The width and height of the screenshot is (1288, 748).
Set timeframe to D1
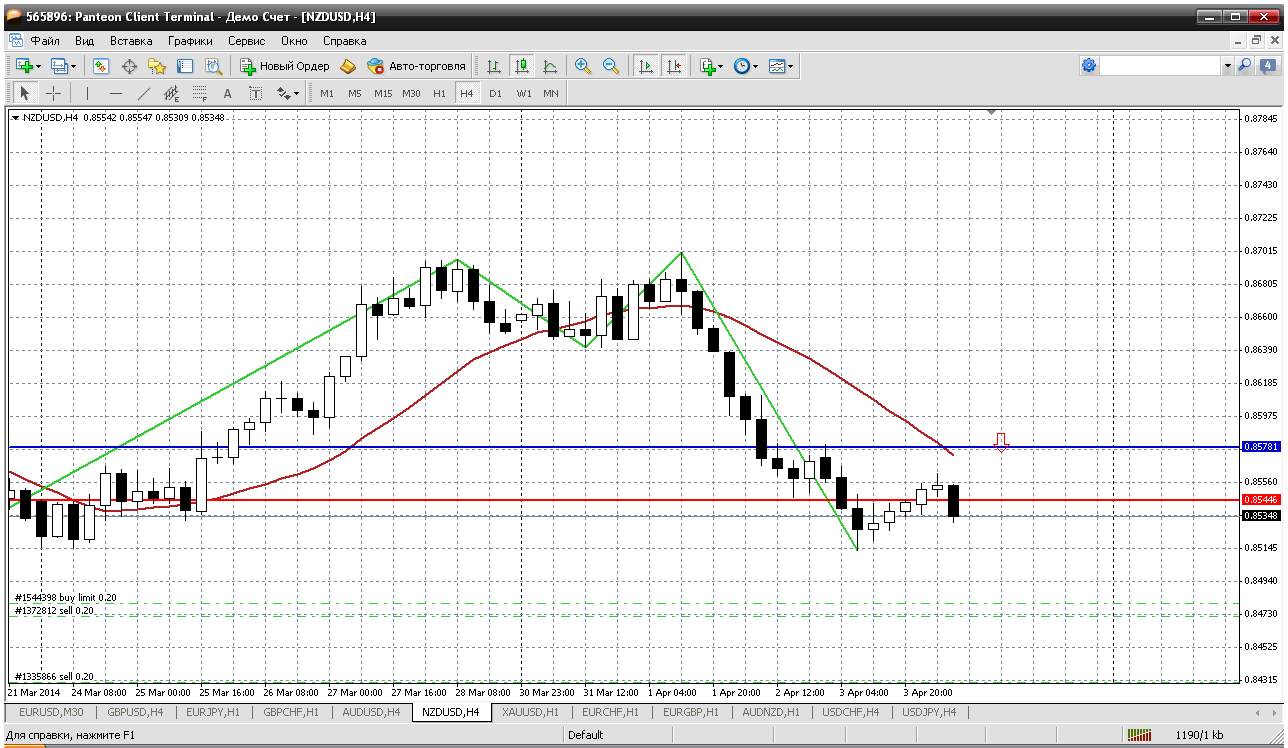[x=495, y=93]
